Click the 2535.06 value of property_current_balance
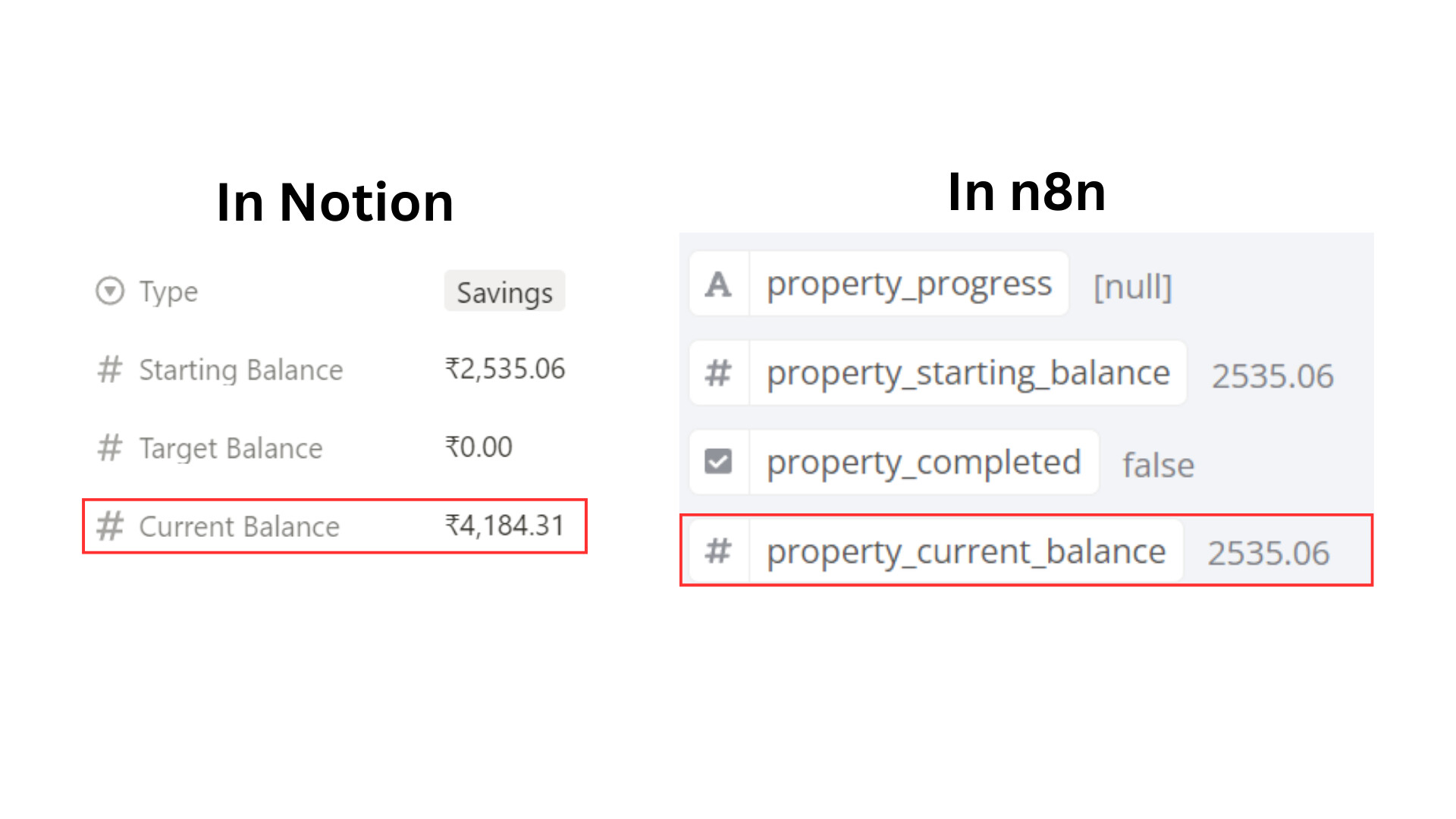1456x819 pixels. (1269, 553)
